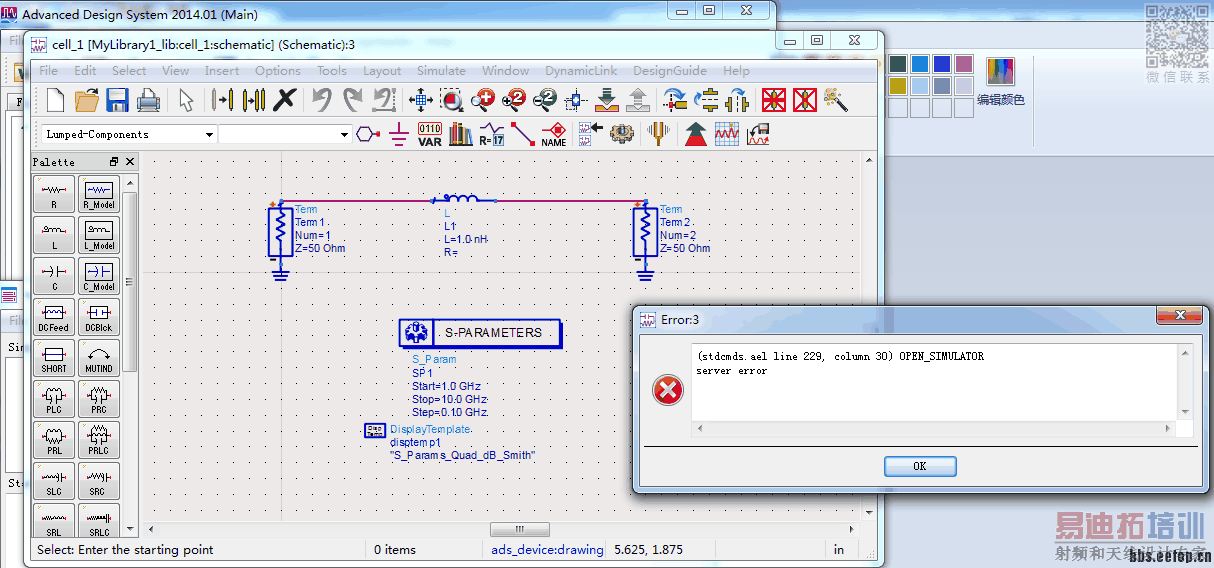Place an R_Model from the palette
This screenshot has height=568, width=1214.
pos(99,194)
